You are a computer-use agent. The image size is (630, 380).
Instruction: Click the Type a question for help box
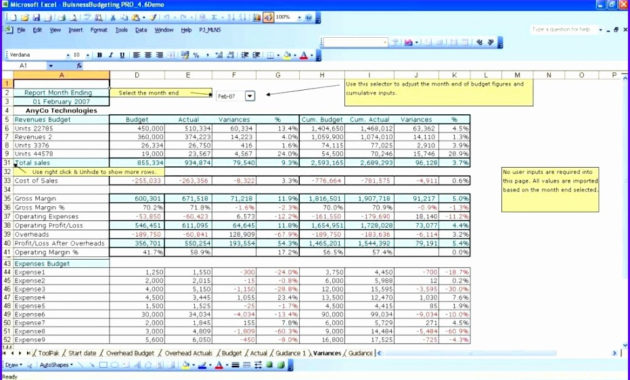click(x=564, y=30)
